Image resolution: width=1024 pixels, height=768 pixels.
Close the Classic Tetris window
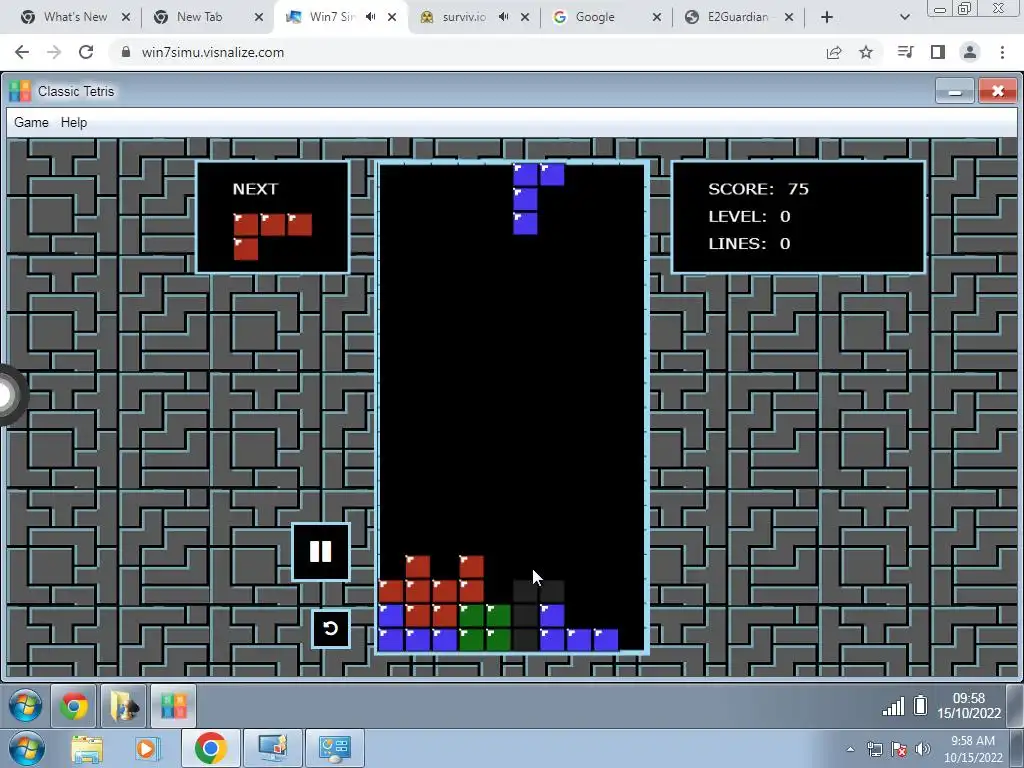[x=997, y=91]
